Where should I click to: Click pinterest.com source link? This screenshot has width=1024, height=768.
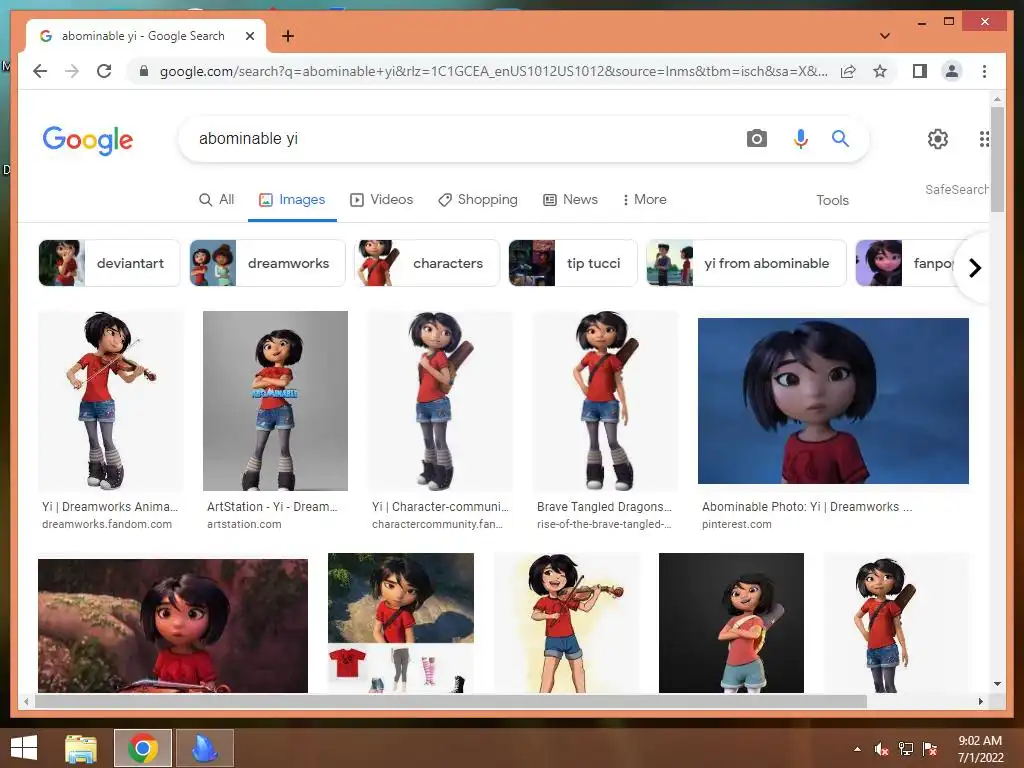point(737,524)
